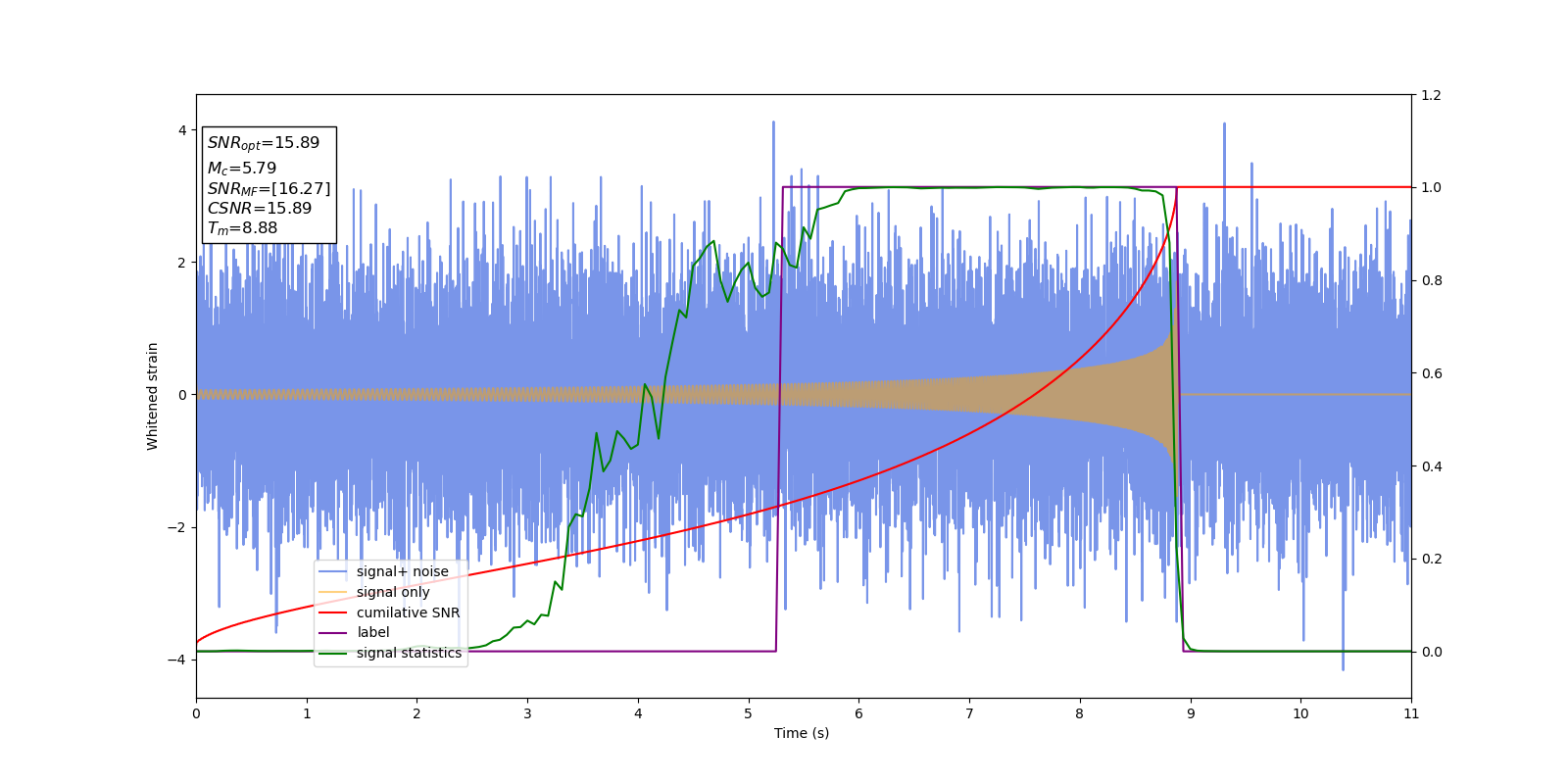Image resolution: width=1568 pixels, height=784 pixels.
Task: Click the 'Time (s)' x-axis label
Action: coord(802,733)
